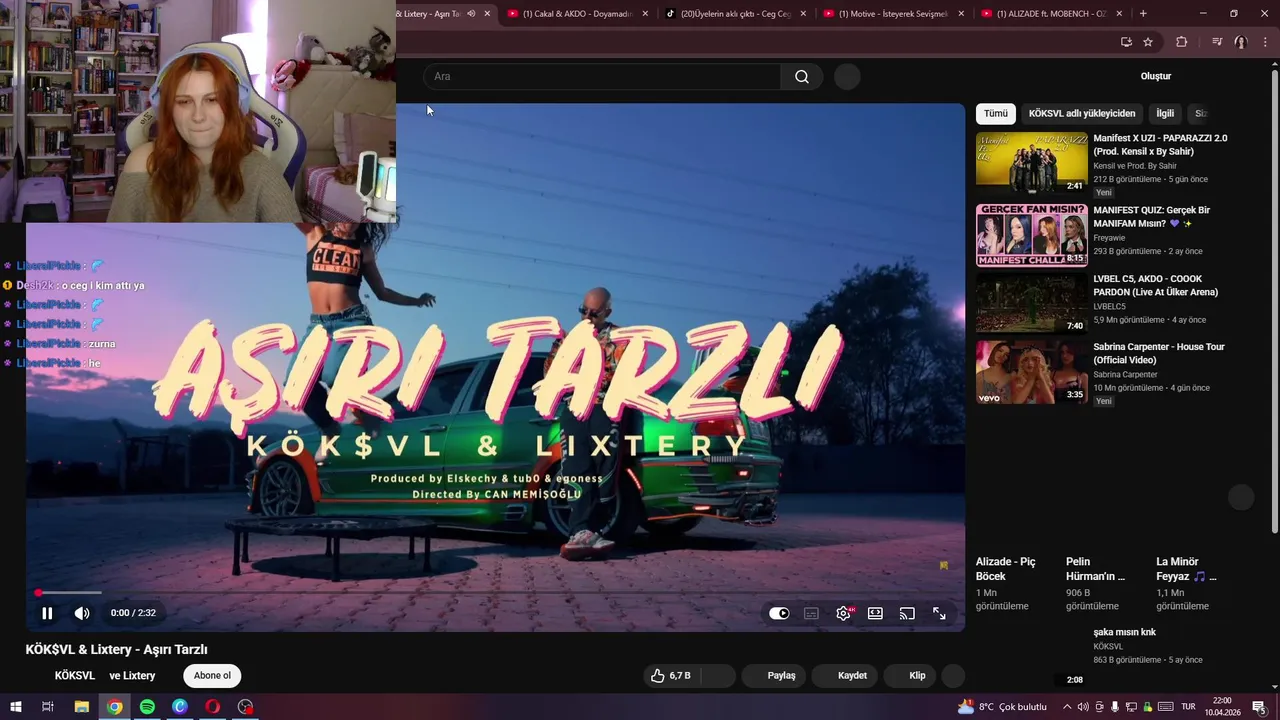Viewport: 1280px width, 720px height.
Task: Select the KÖKSVL adlı yükleyiciden chip
Action: [x=1082, y=114]
